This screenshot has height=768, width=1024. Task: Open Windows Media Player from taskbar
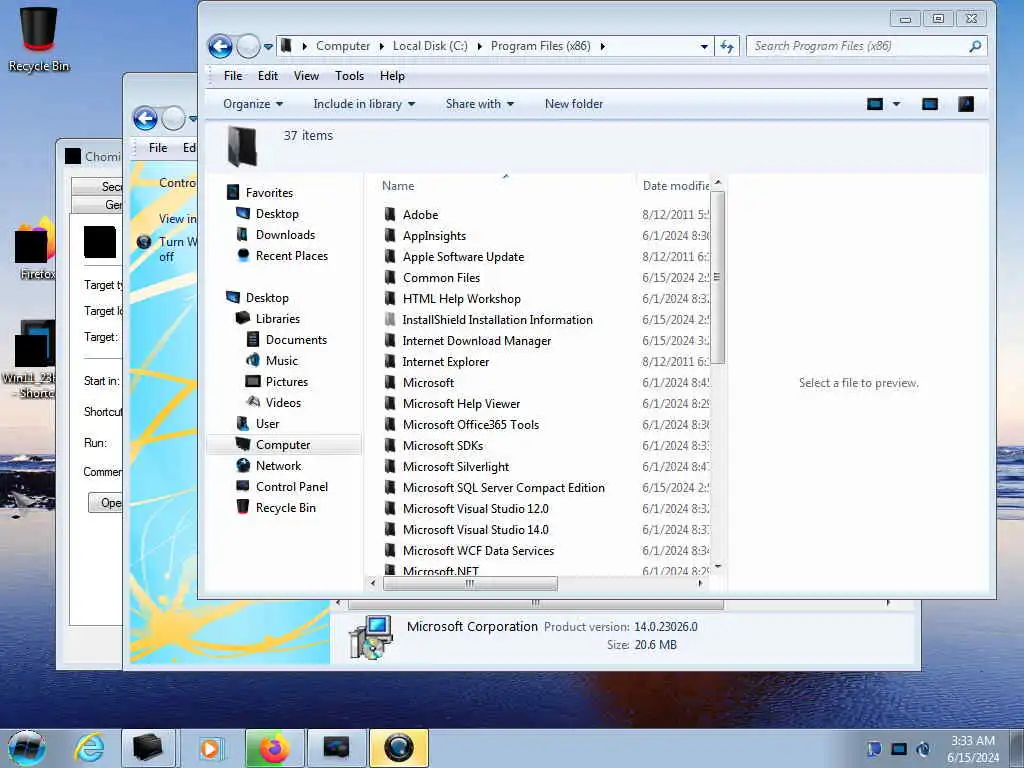pos(210,748)
